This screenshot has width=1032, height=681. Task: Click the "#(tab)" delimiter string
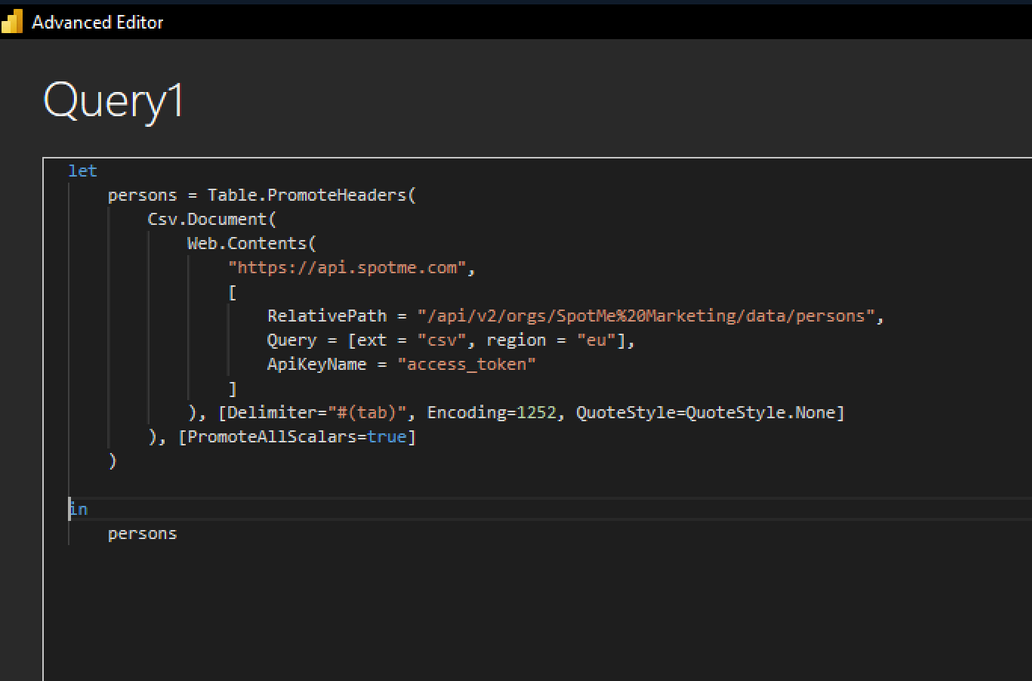point(367,413)
